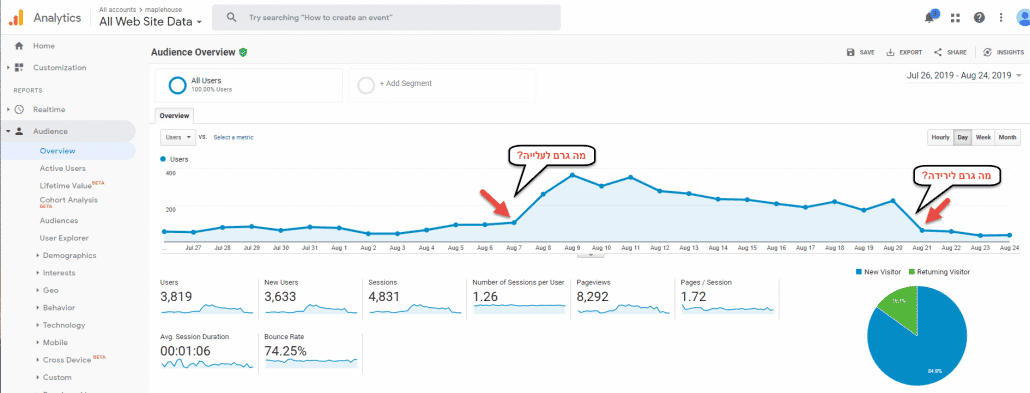Screen dimensions: 1030x393
Task: Click the Avg. Session Duration tile
Action: click(x=206, y=351)
